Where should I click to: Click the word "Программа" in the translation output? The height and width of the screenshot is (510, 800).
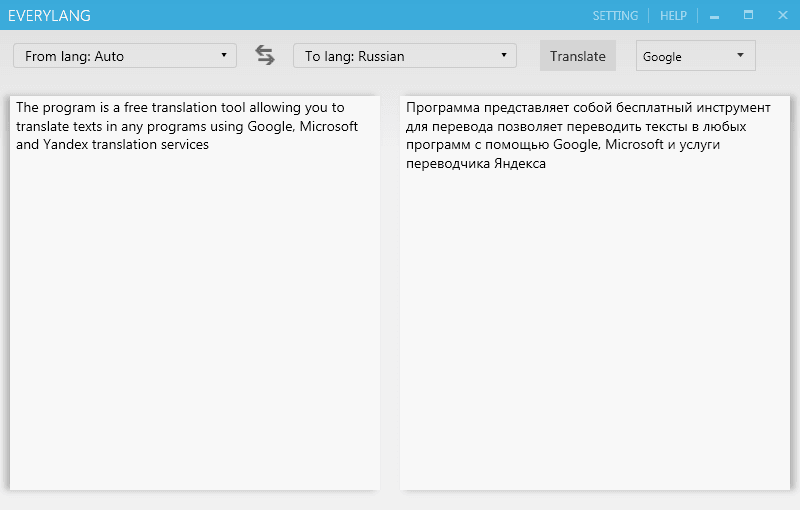pos(438,108)
